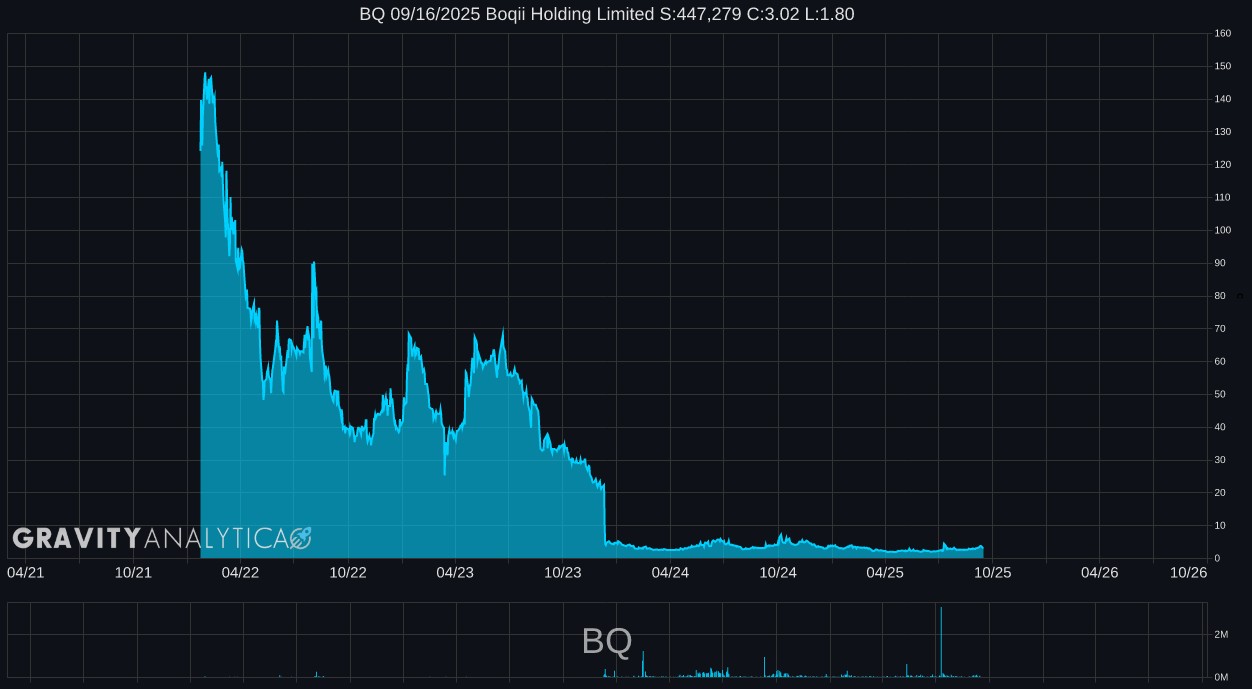
Task: Select the 30 price axis label
Action: click(x=1220, y=460)
